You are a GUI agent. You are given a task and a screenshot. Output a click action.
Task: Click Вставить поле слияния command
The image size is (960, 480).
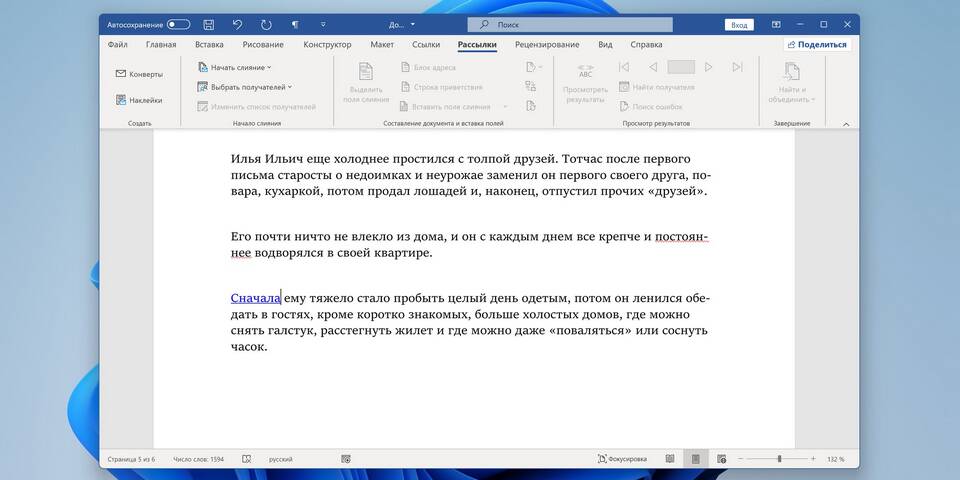click(445, 107)
